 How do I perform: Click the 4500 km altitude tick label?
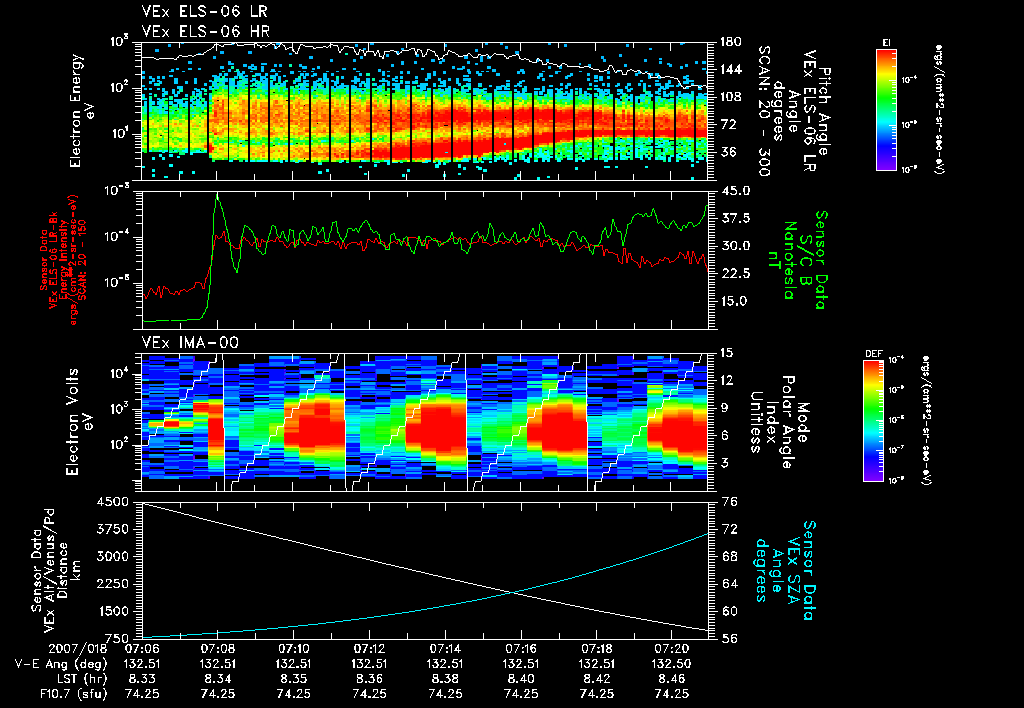[112, 502]
